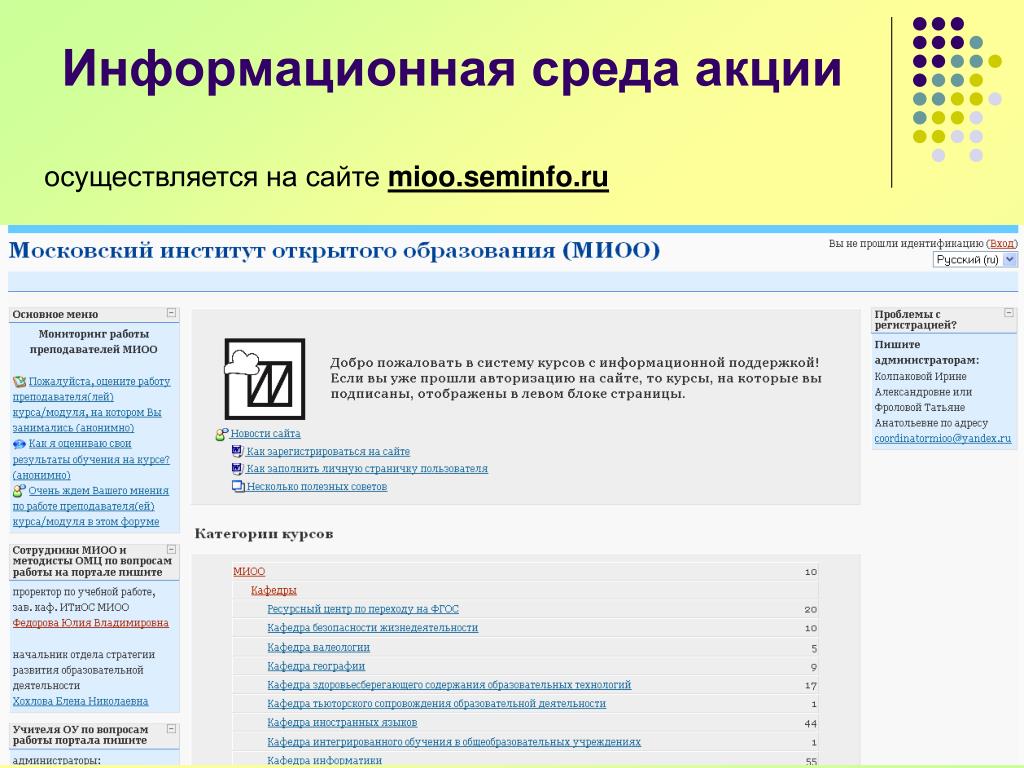1024x768 pixels.
Task: Click the 'Вход' login link
Action: point(1002,244)
